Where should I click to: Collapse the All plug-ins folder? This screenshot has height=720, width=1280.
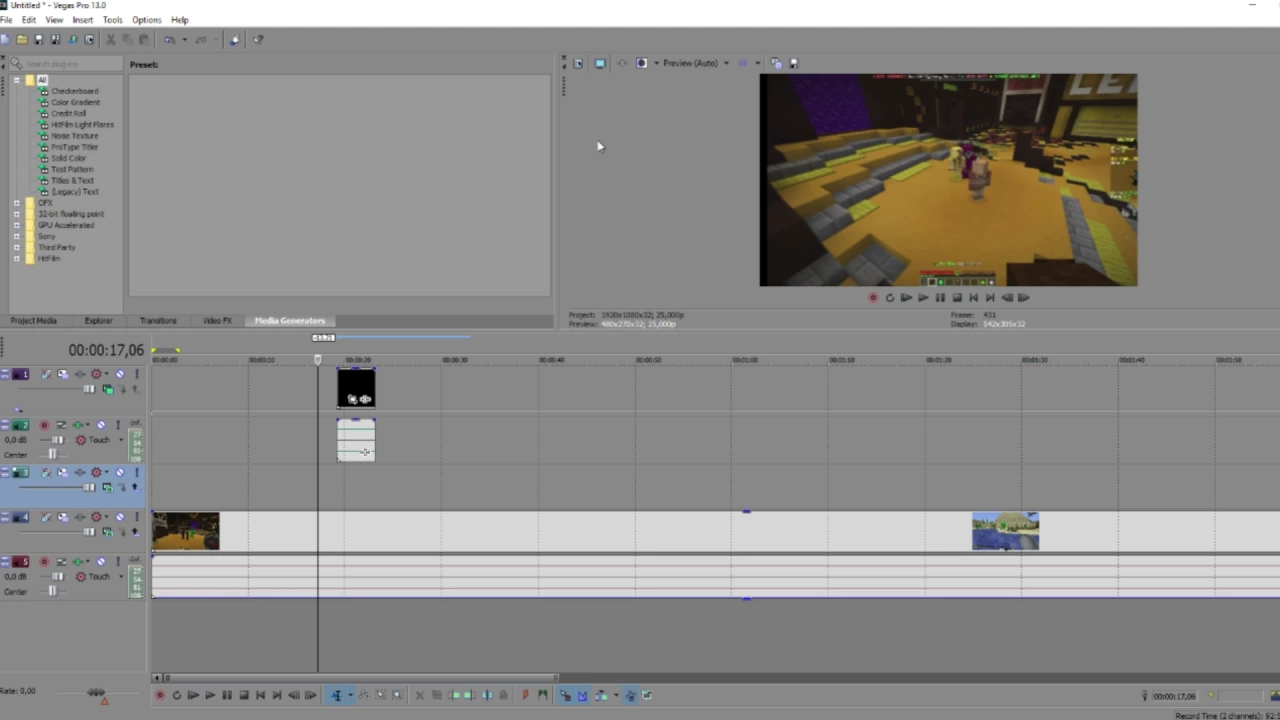[16, 80]
